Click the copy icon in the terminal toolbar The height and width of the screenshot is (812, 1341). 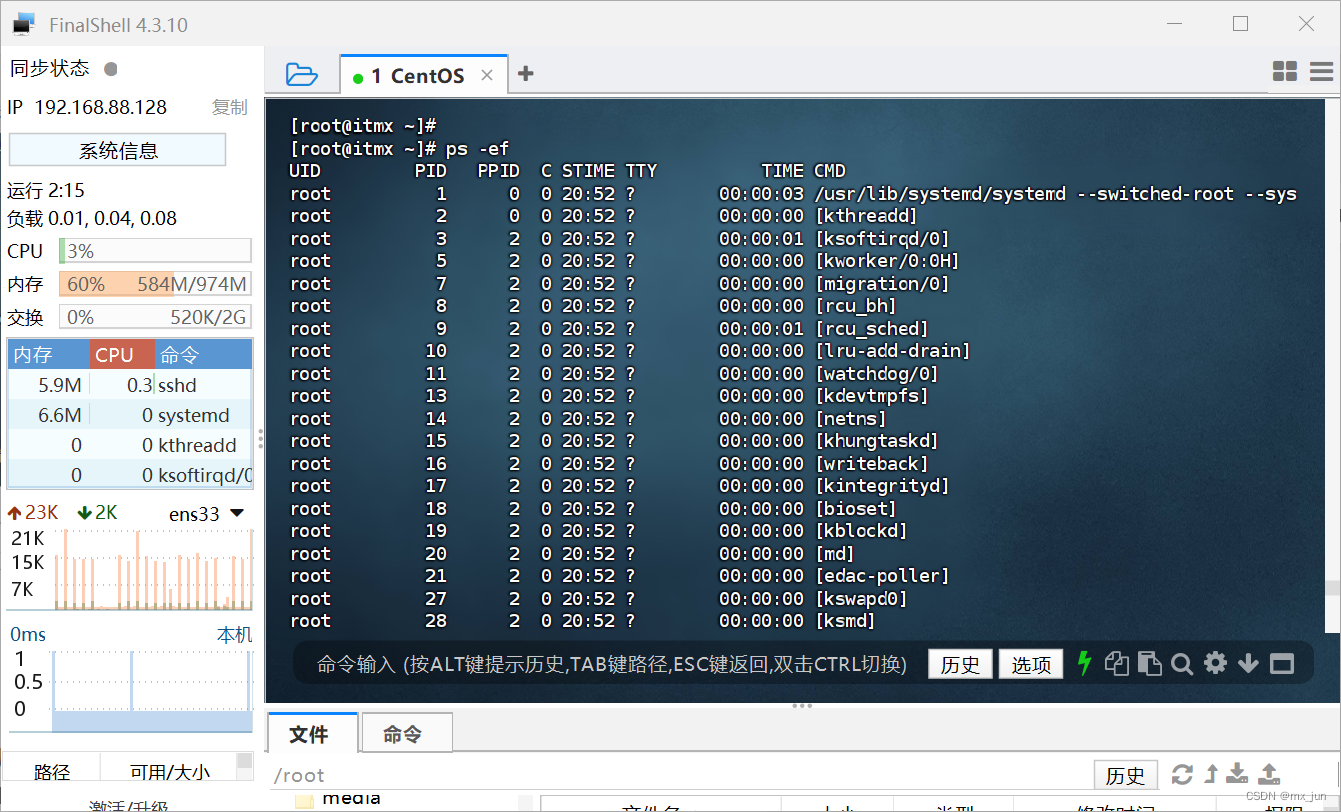(x=1116, y=662)
